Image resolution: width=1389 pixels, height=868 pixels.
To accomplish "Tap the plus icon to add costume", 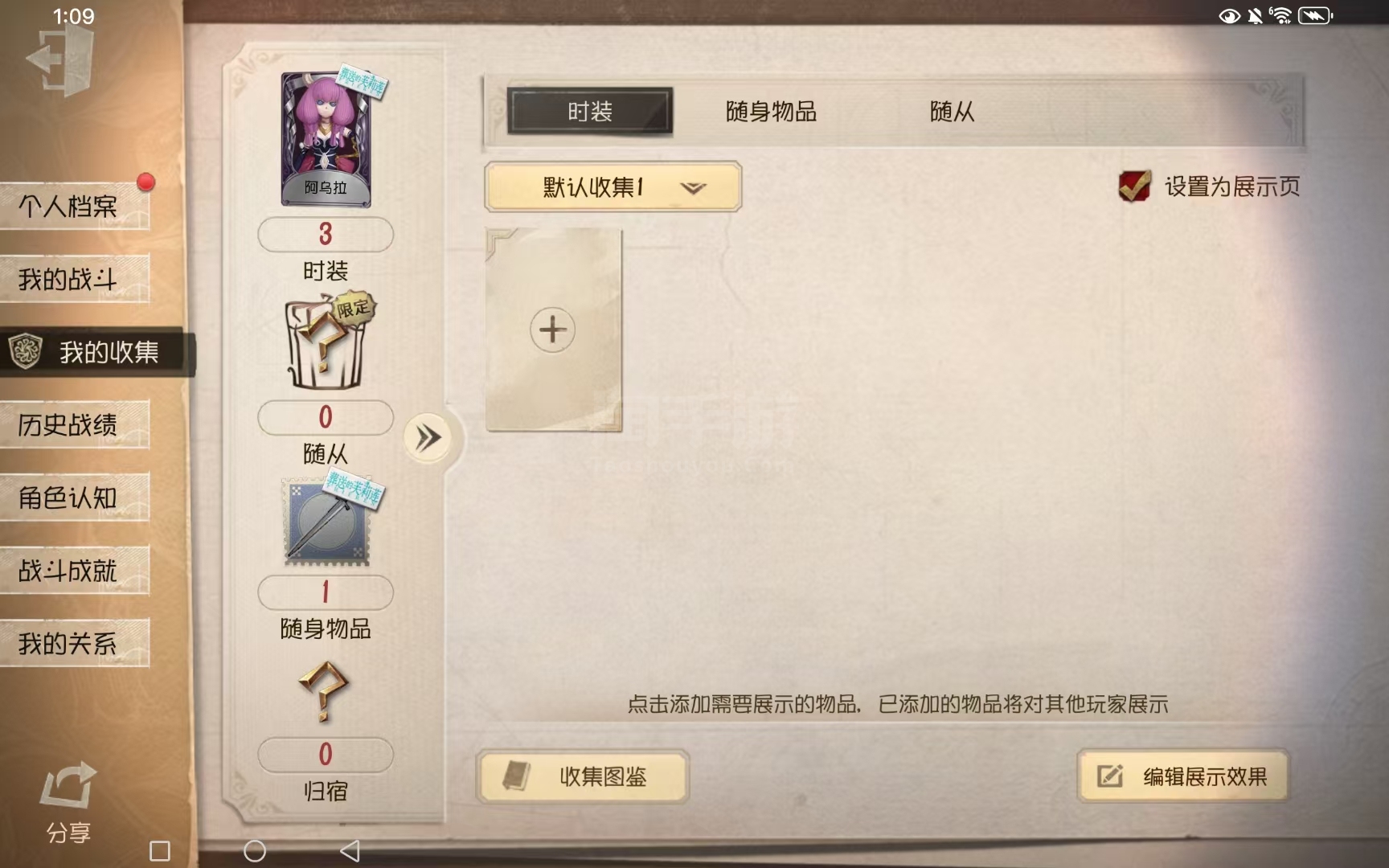I will pyautogui.click(x=553, y=330).
